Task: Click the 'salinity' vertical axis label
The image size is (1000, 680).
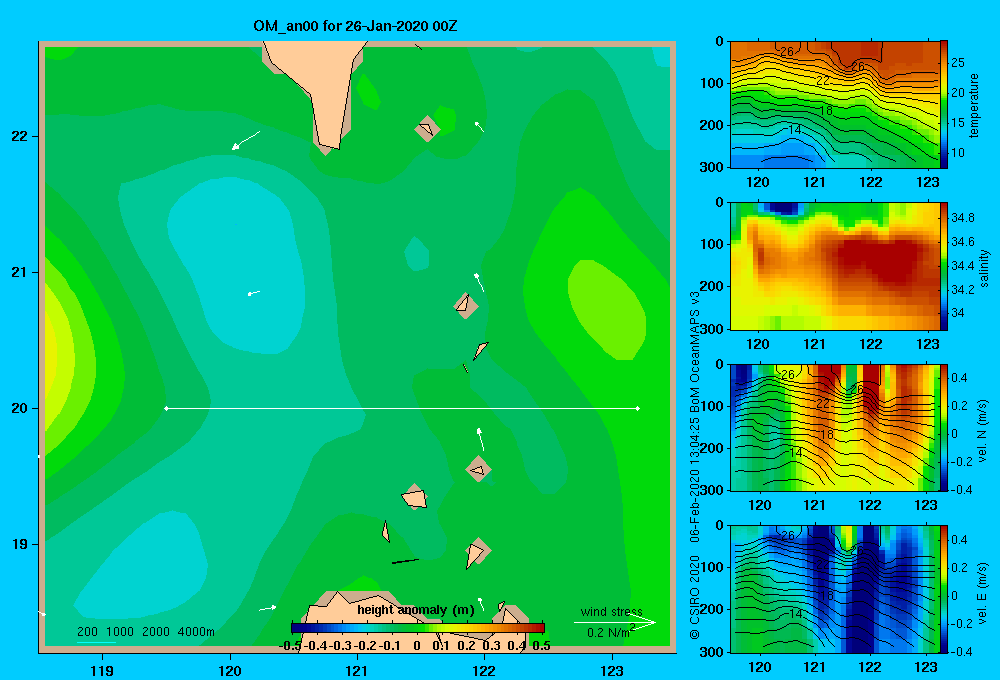Action: coord(984,268)
